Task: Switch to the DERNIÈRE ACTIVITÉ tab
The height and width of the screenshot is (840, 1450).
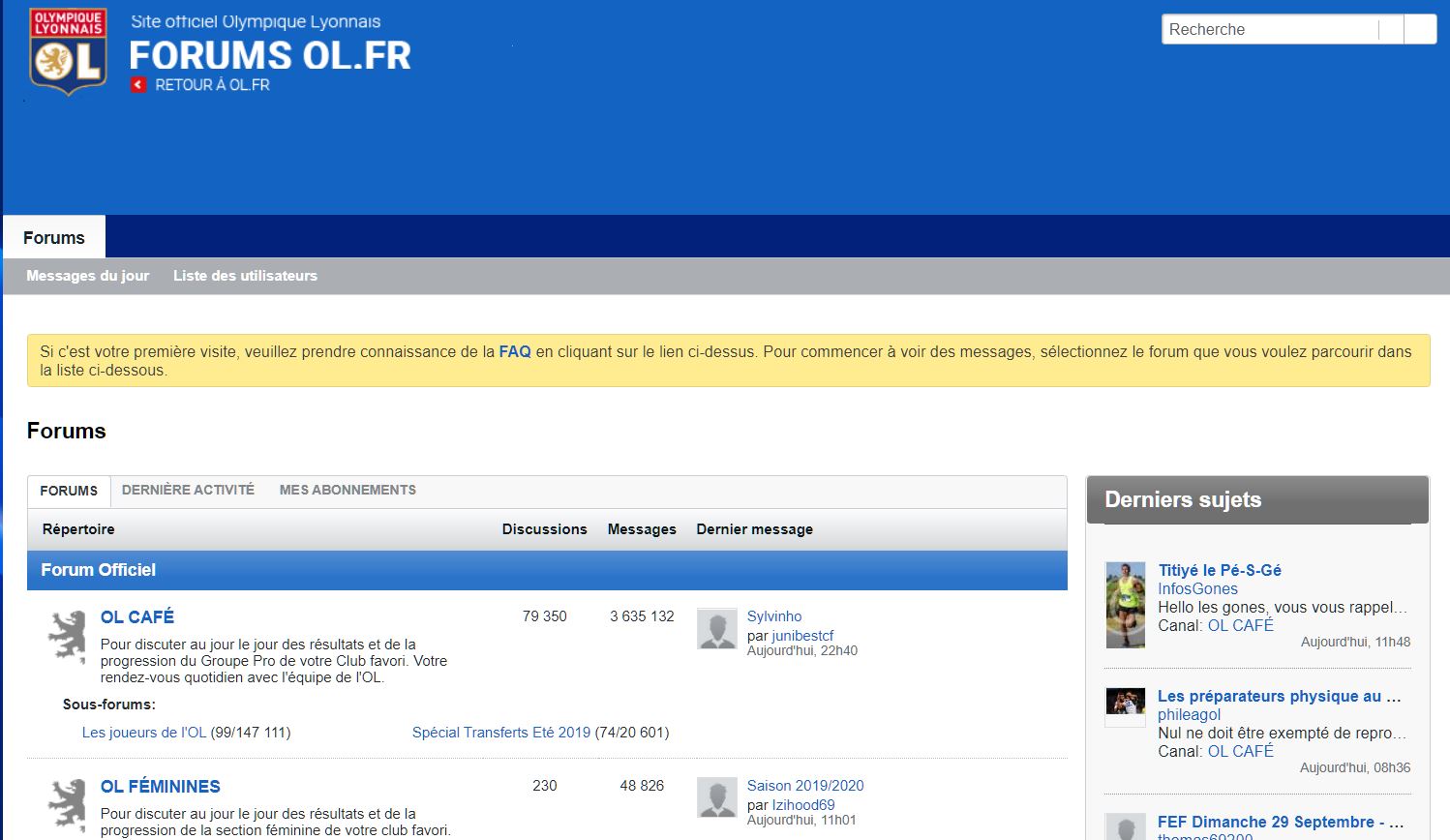Action: click(188, 491)
